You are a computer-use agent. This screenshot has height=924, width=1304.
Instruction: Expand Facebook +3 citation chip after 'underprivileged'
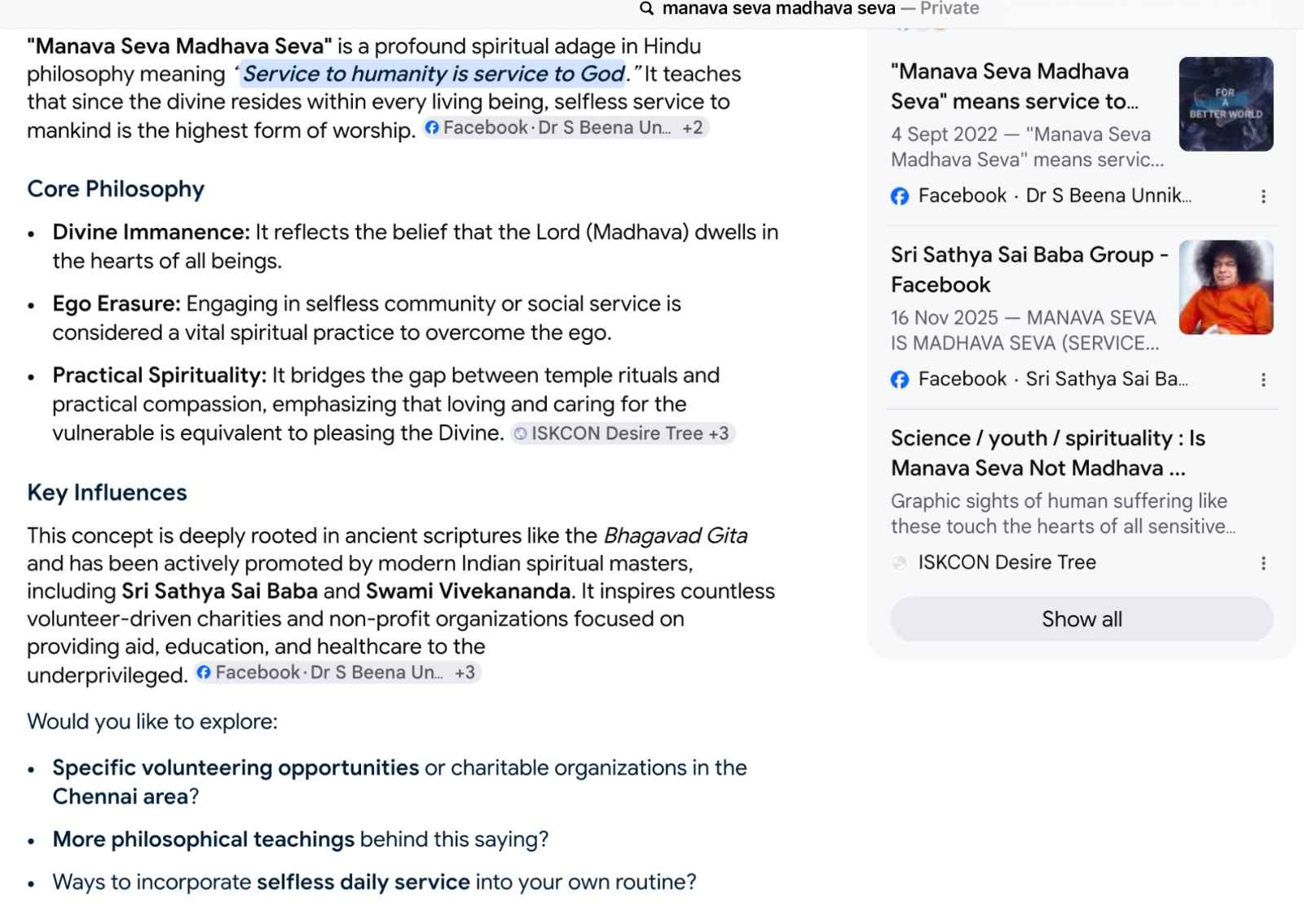point(337,672)
